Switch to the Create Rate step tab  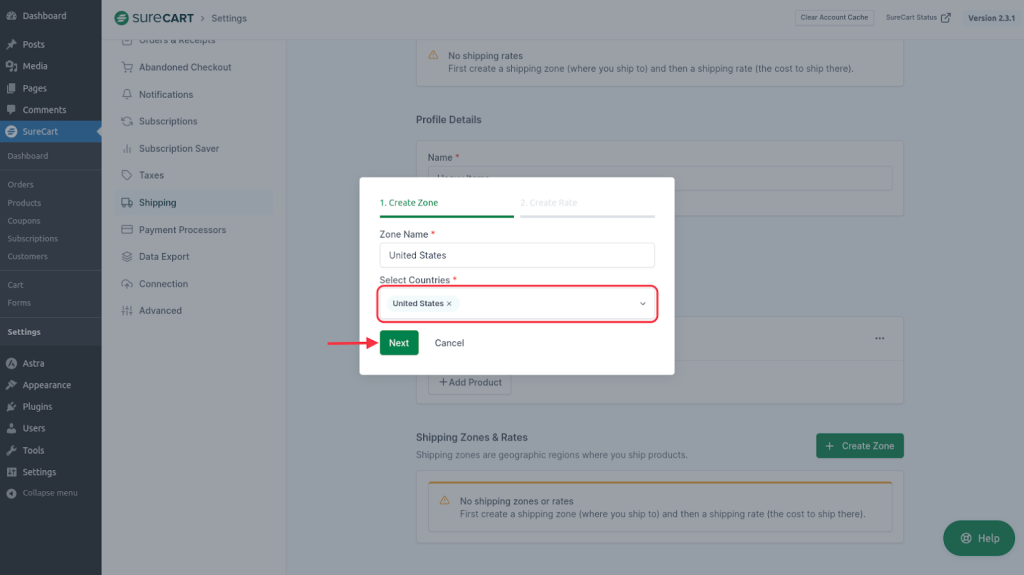pyautogui.click(x=549, y=203)
